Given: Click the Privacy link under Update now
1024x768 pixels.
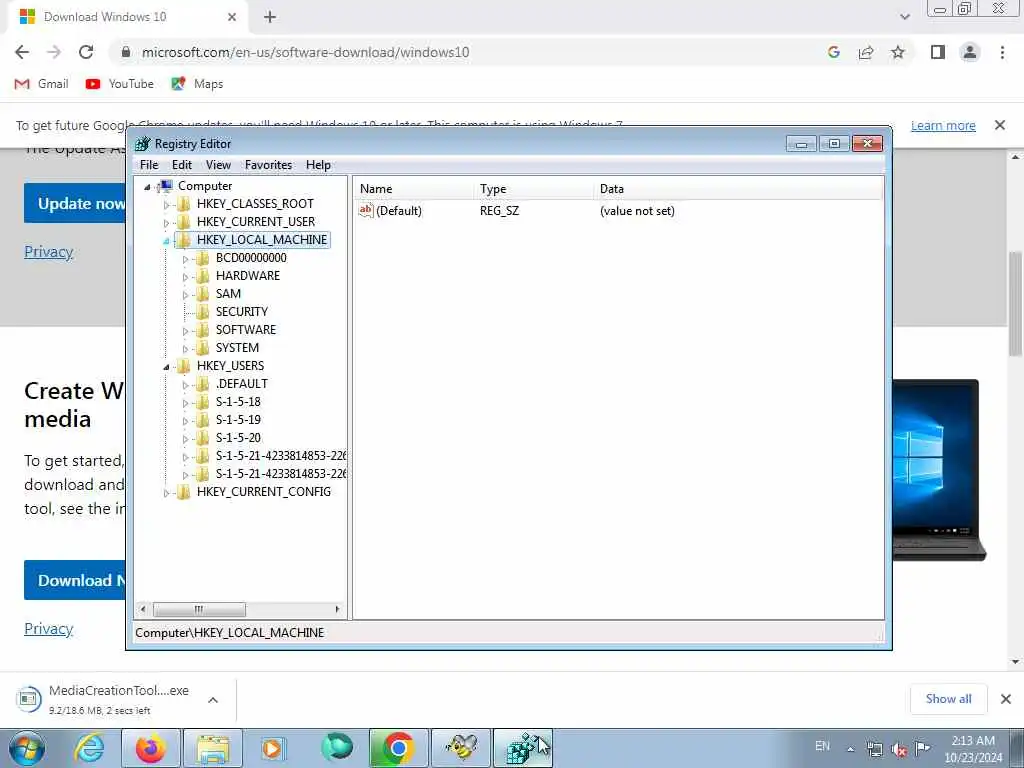Looking at the screenshot, I should click(x=48, y=252).
